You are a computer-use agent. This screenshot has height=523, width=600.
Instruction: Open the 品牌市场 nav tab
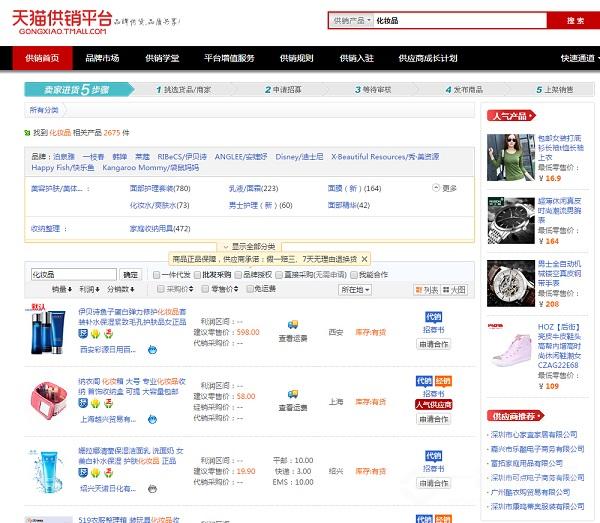point(103,58)
